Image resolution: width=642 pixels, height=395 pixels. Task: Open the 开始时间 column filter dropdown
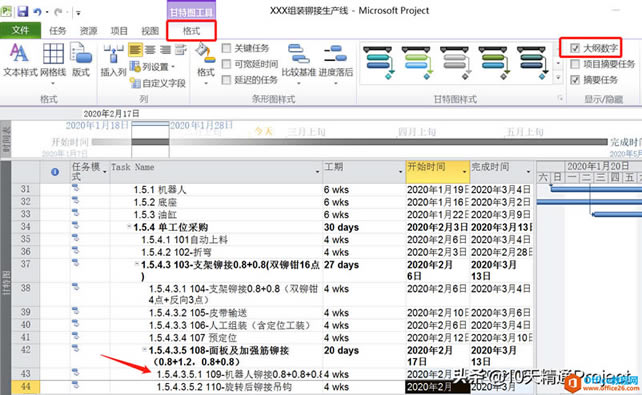pyautogui.click(x=464, y=172)
